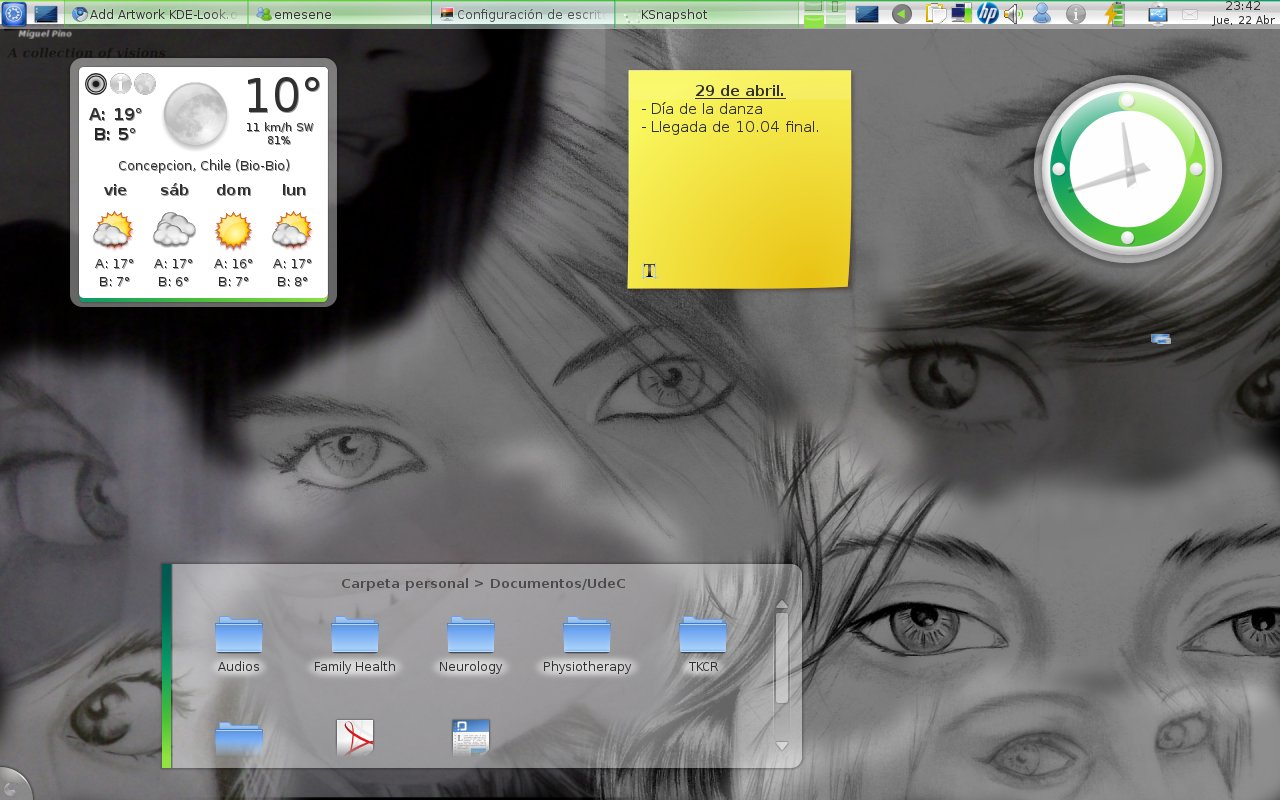Image resolution: width=1280 pixels, height=800 pixels.
Task: Open the PDF file in folder view
Action: click(355, 738)
